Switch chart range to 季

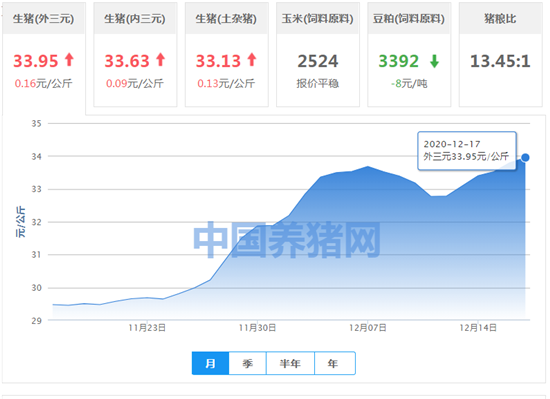point(248,363)
